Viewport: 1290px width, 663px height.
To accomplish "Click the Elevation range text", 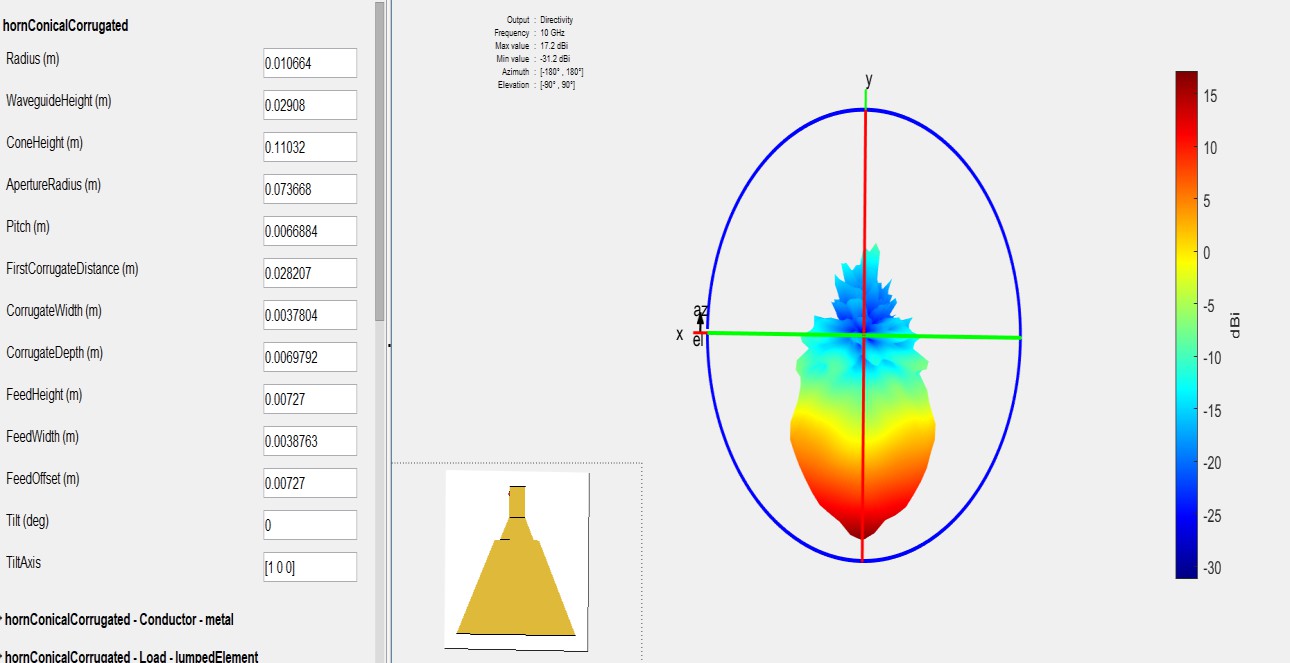I will (x=536, y=85).
